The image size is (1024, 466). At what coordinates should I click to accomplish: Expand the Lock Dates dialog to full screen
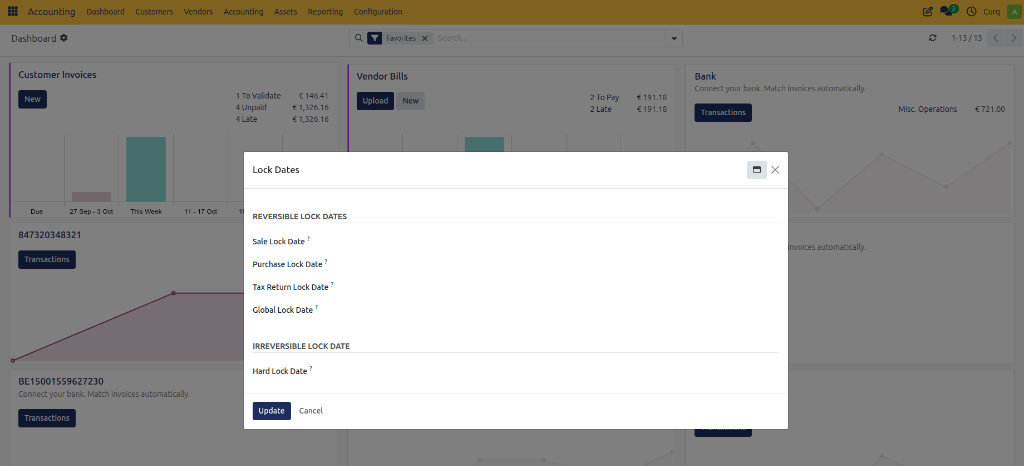[x=757, y=170]
